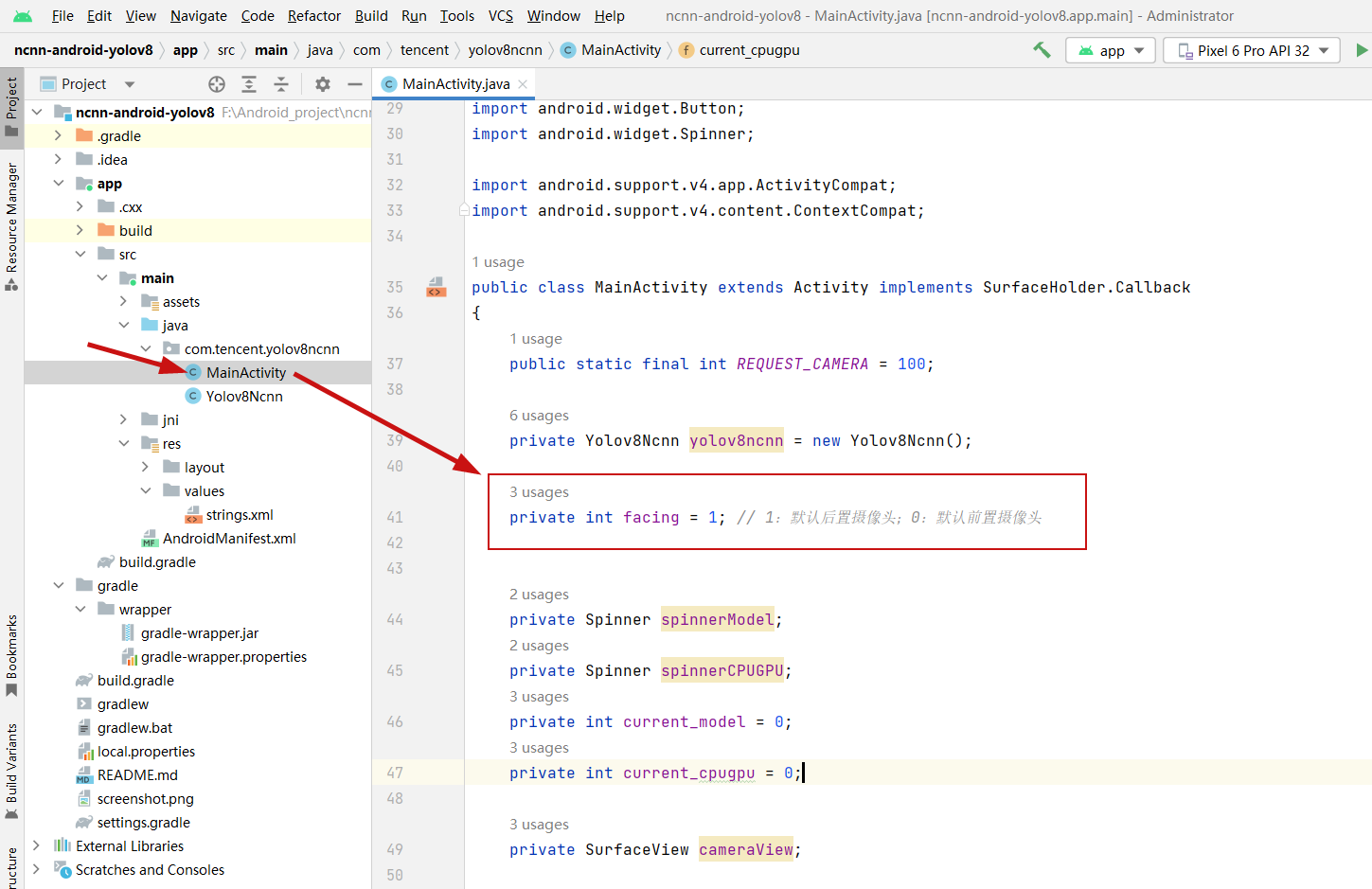Viewport: 1372px width, 889px height.
Task: Open the app run configuration dropdown
Action: click(1111, 50)
